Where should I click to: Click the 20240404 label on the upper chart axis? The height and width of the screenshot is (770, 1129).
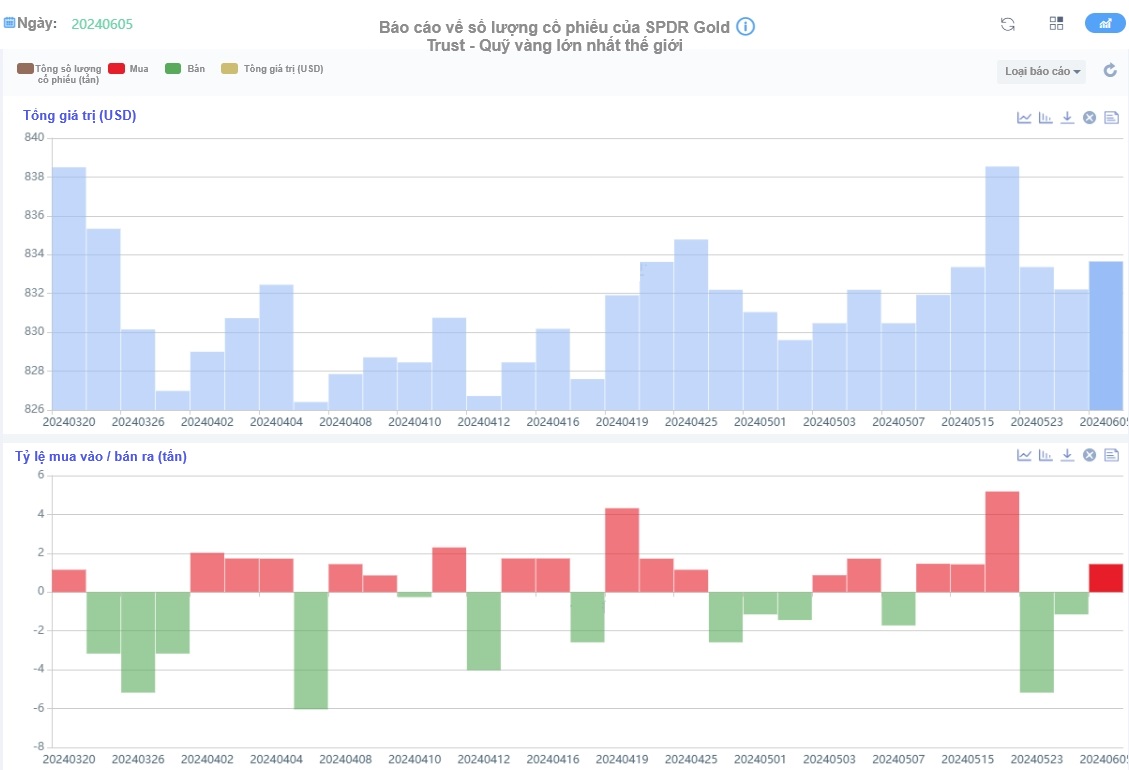(x=276, y=422)
